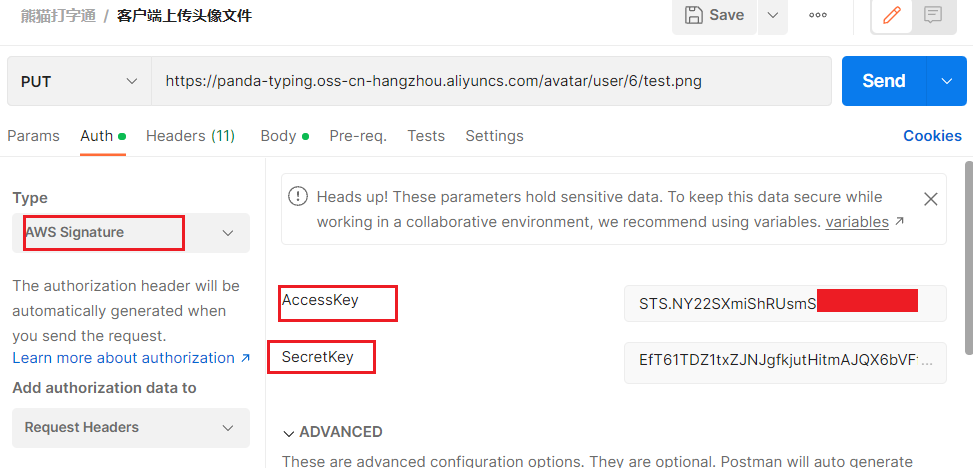
Task: Click the Save floppy disk icon
Action: pos(693,15)
